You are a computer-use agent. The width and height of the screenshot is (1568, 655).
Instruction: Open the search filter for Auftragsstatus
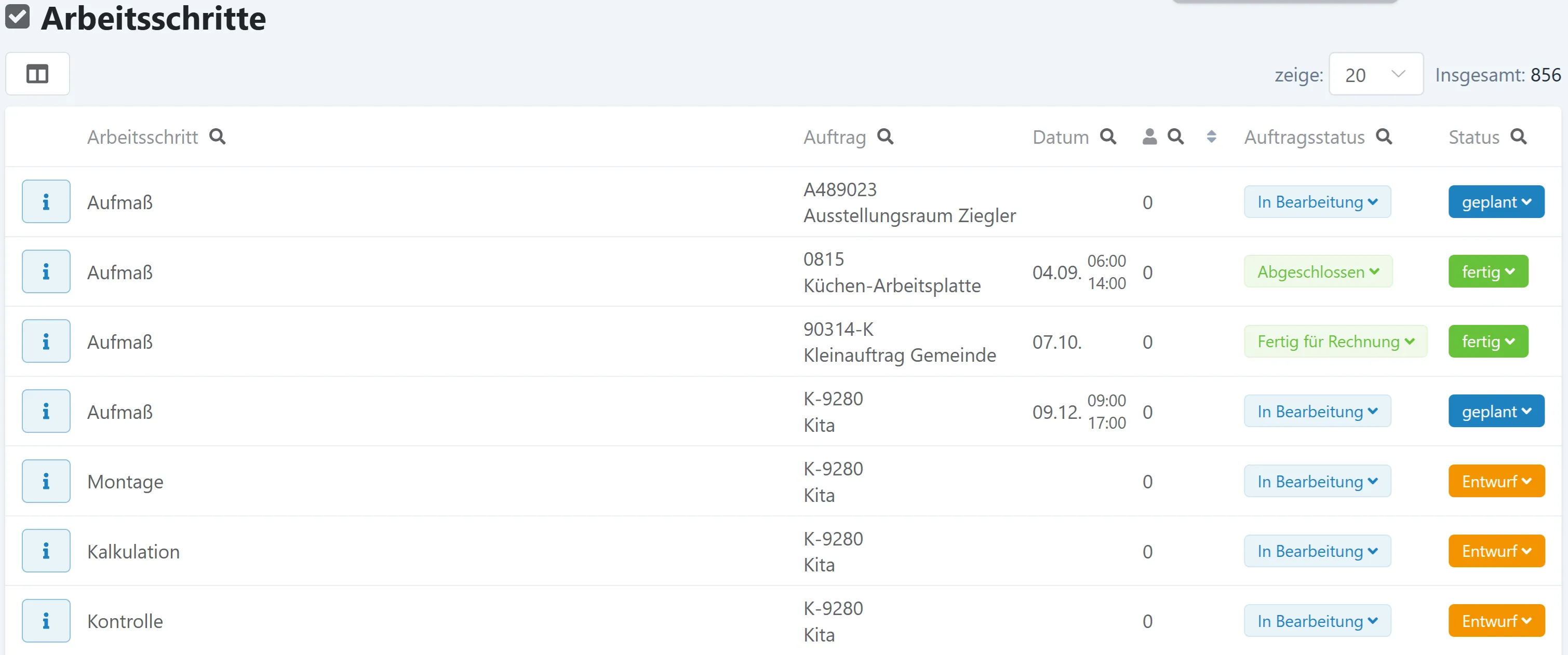(x=1385, y=137)
